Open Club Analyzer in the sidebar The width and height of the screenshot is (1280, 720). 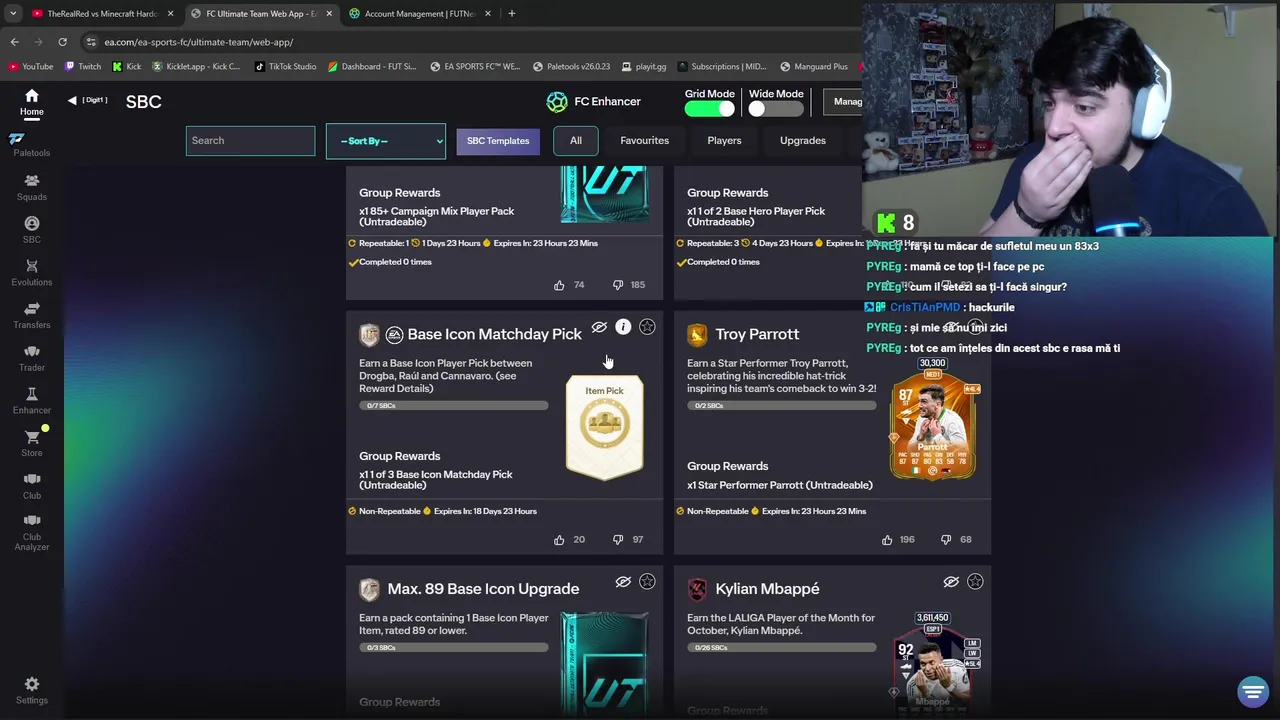(x=32, y=533)
